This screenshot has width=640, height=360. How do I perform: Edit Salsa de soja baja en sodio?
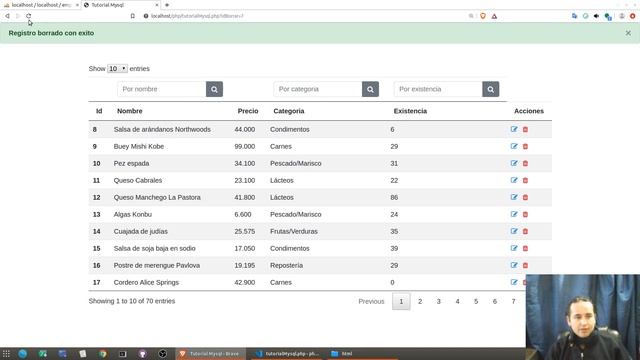(514, 248)
